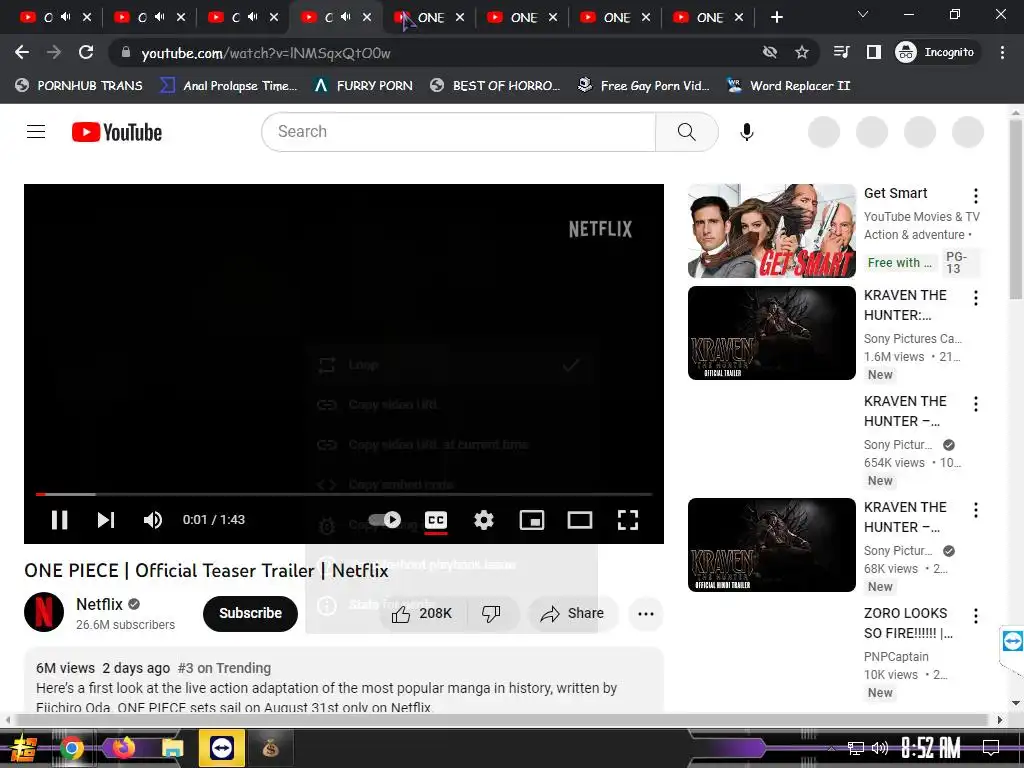
Task: Click the crossed-eye tracking protection icon
Action: (x=770, y=52)
